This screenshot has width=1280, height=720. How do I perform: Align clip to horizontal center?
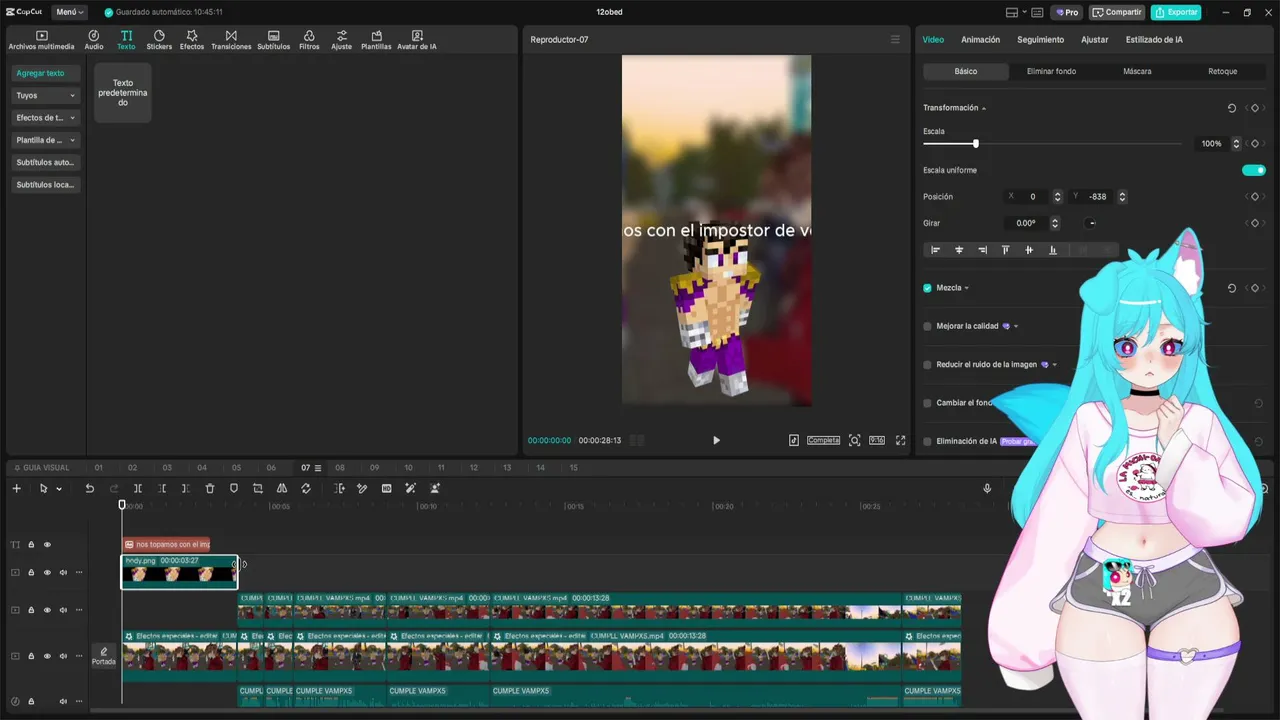pyautogui.click(x=959, y=250)
